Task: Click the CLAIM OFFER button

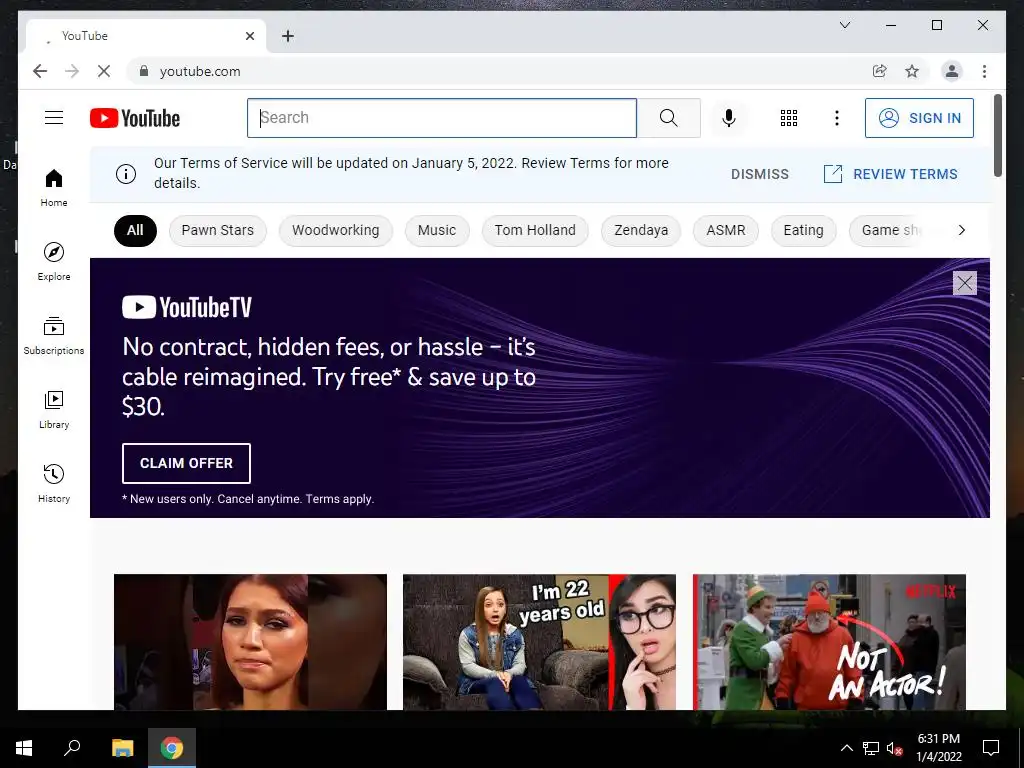Action: [186, 463]
